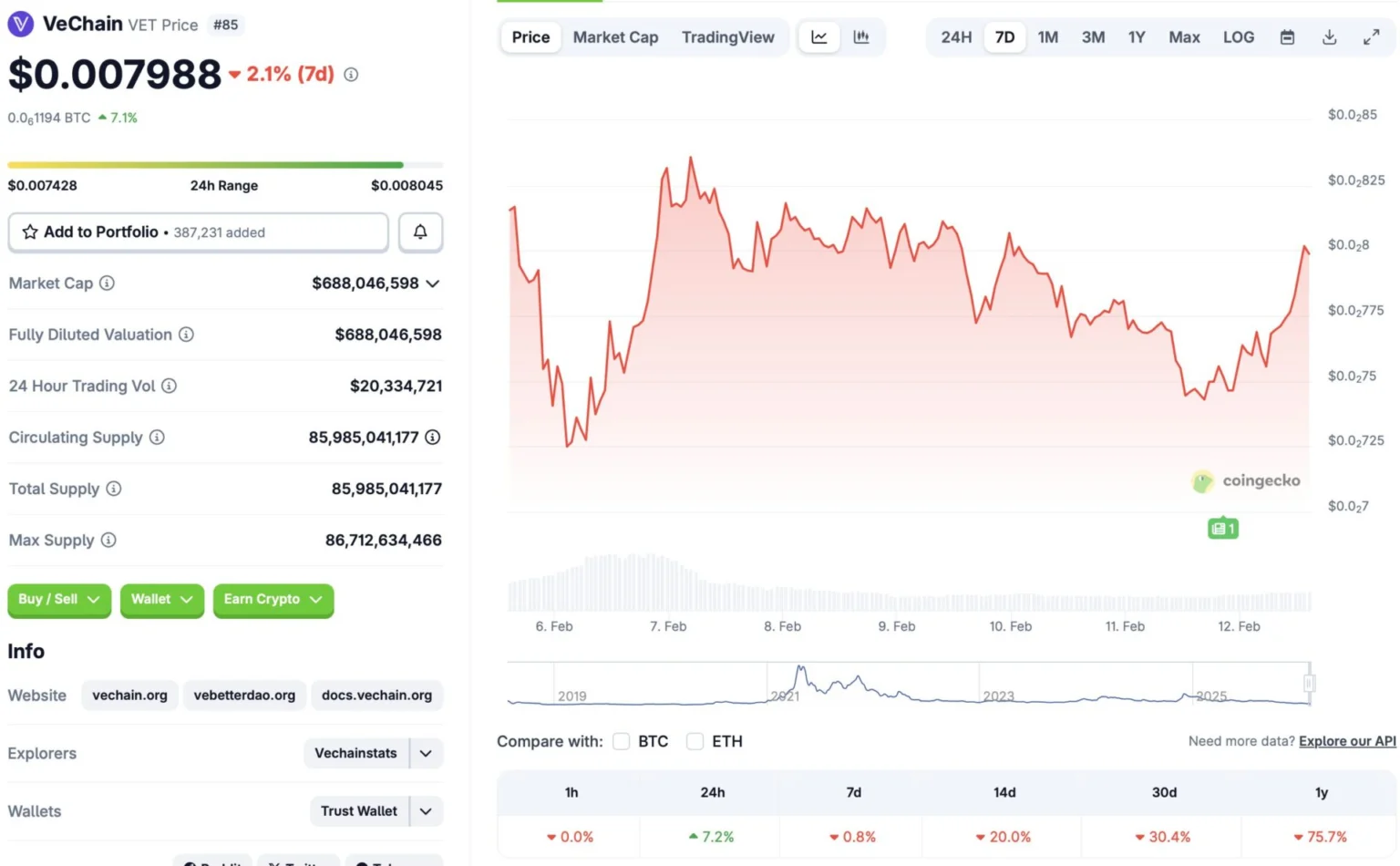Expand the Market Cap details chevron
This screenshot has width=1400, height=866.
point(433,284)
